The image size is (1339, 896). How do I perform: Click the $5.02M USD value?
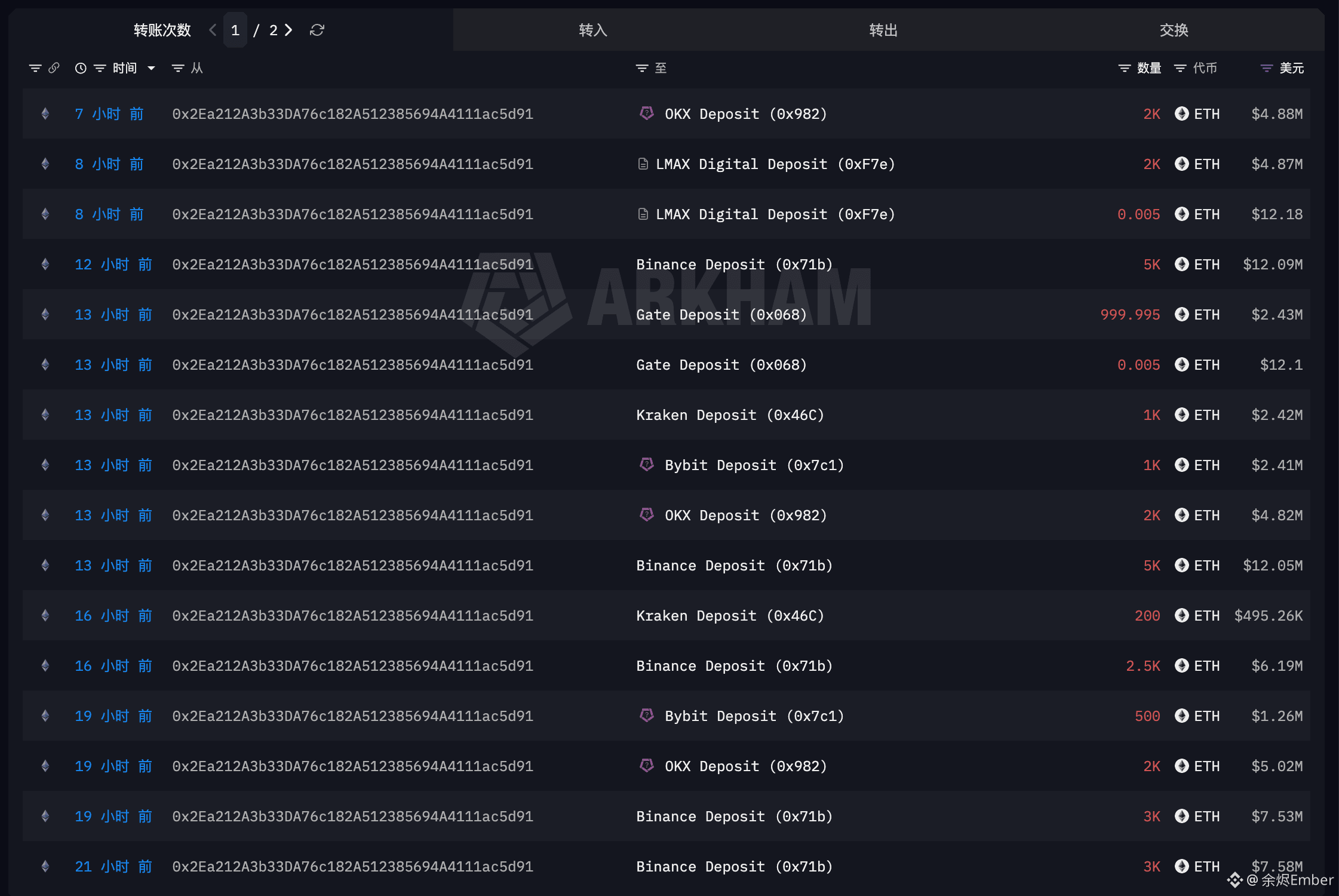(x=1277, y=766)
